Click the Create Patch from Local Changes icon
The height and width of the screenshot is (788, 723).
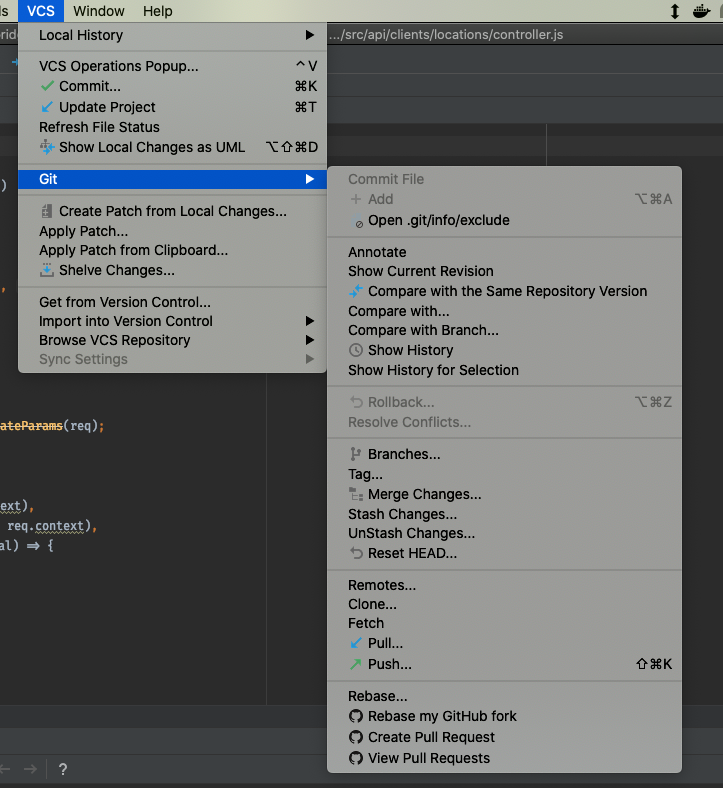(47, 211)
